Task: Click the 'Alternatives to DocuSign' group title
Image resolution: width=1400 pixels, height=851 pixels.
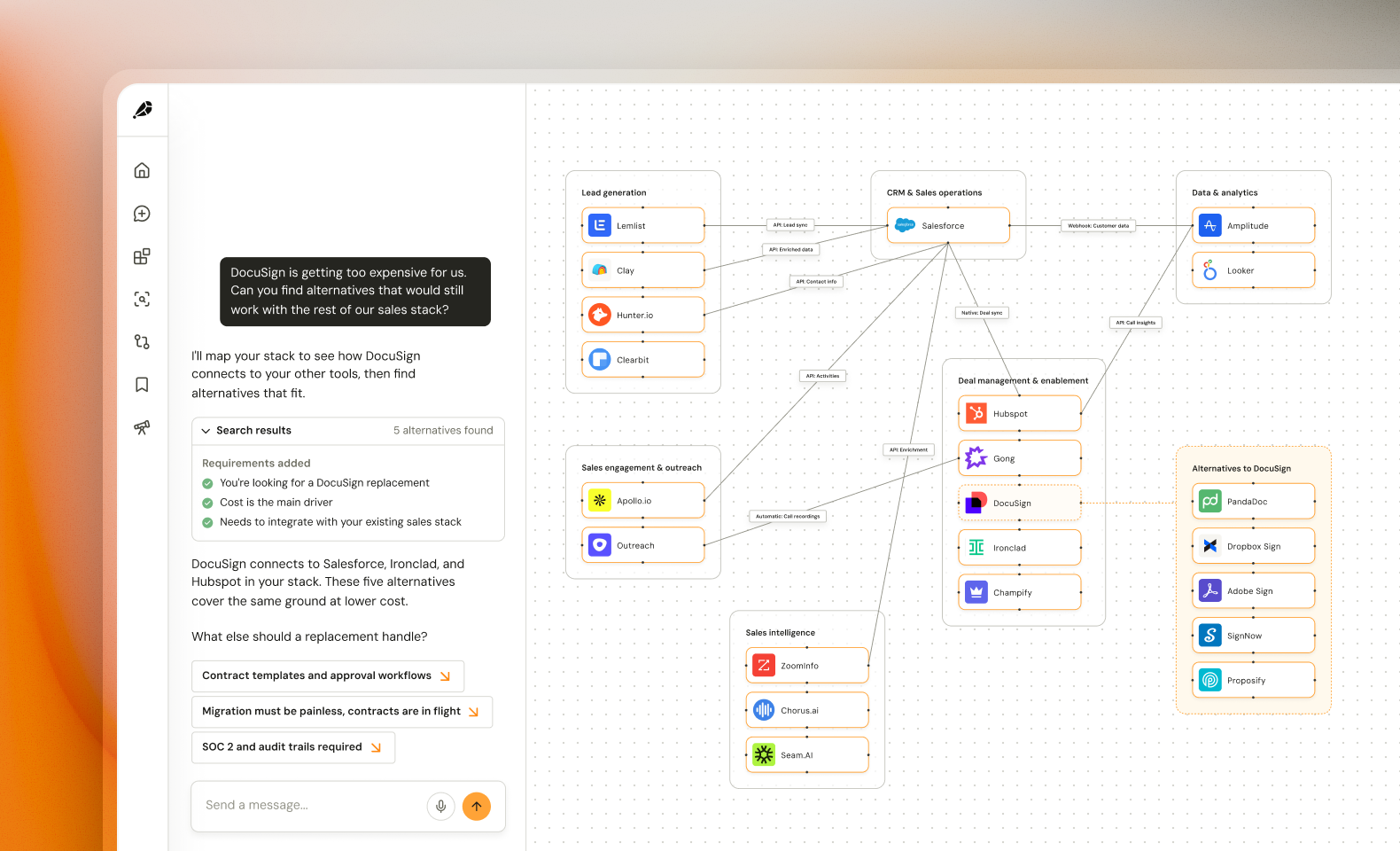Action: pyautogui.click(x=1241, y=468)
